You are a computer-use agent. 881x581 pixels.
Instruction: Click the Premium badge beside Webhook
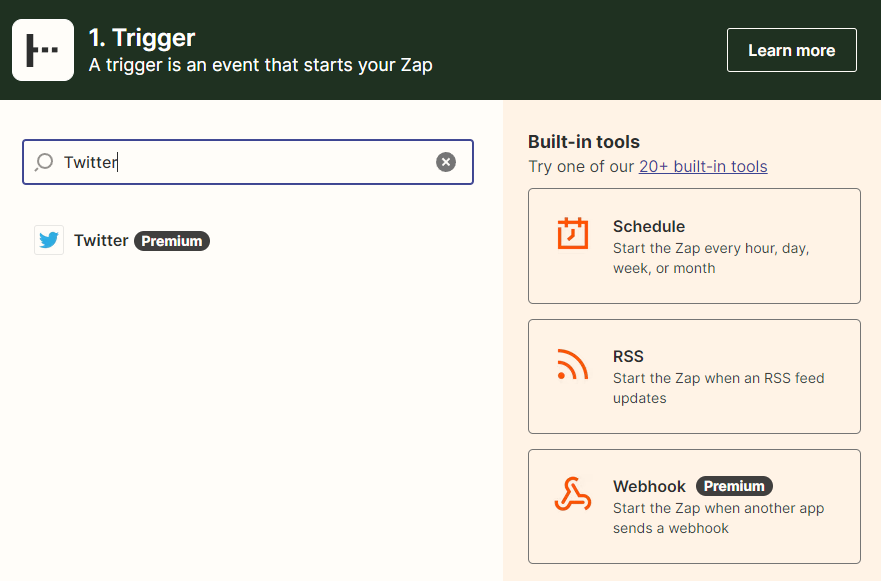734,486
